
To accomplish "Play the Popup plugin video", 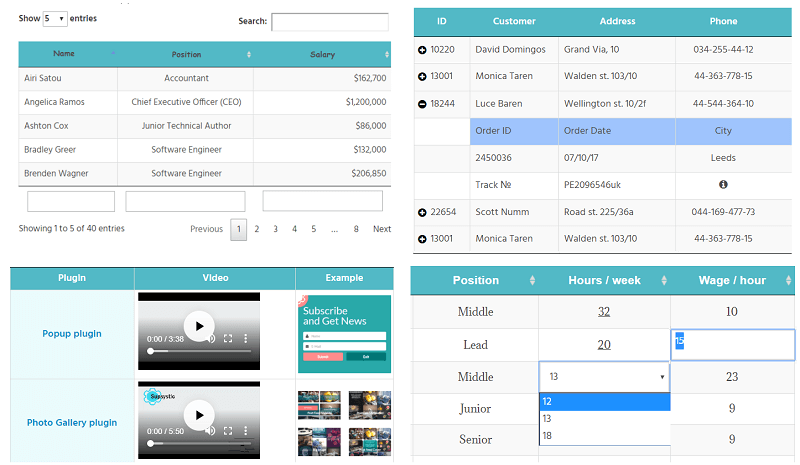I will [x=199, y=326].
